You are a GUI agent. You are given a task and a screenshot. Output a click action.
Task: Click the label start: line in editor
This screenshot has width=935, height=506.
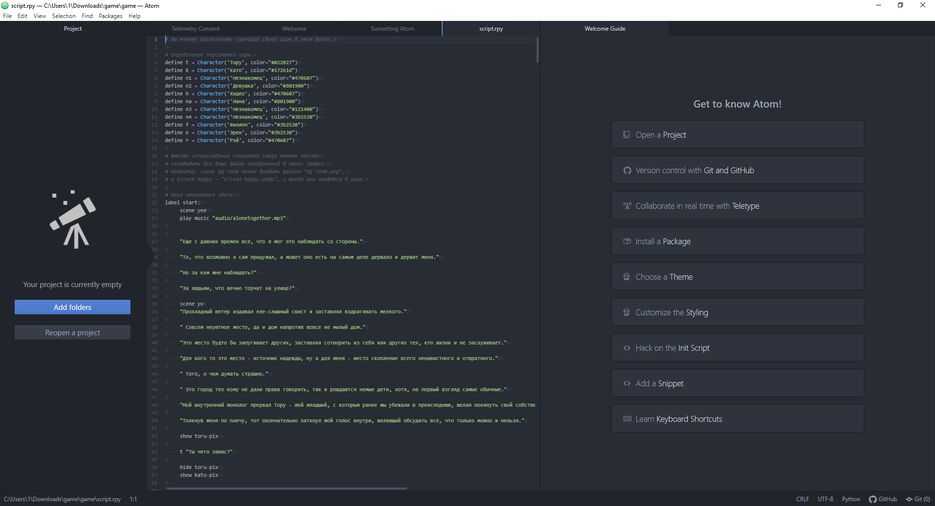click(182, 203)
